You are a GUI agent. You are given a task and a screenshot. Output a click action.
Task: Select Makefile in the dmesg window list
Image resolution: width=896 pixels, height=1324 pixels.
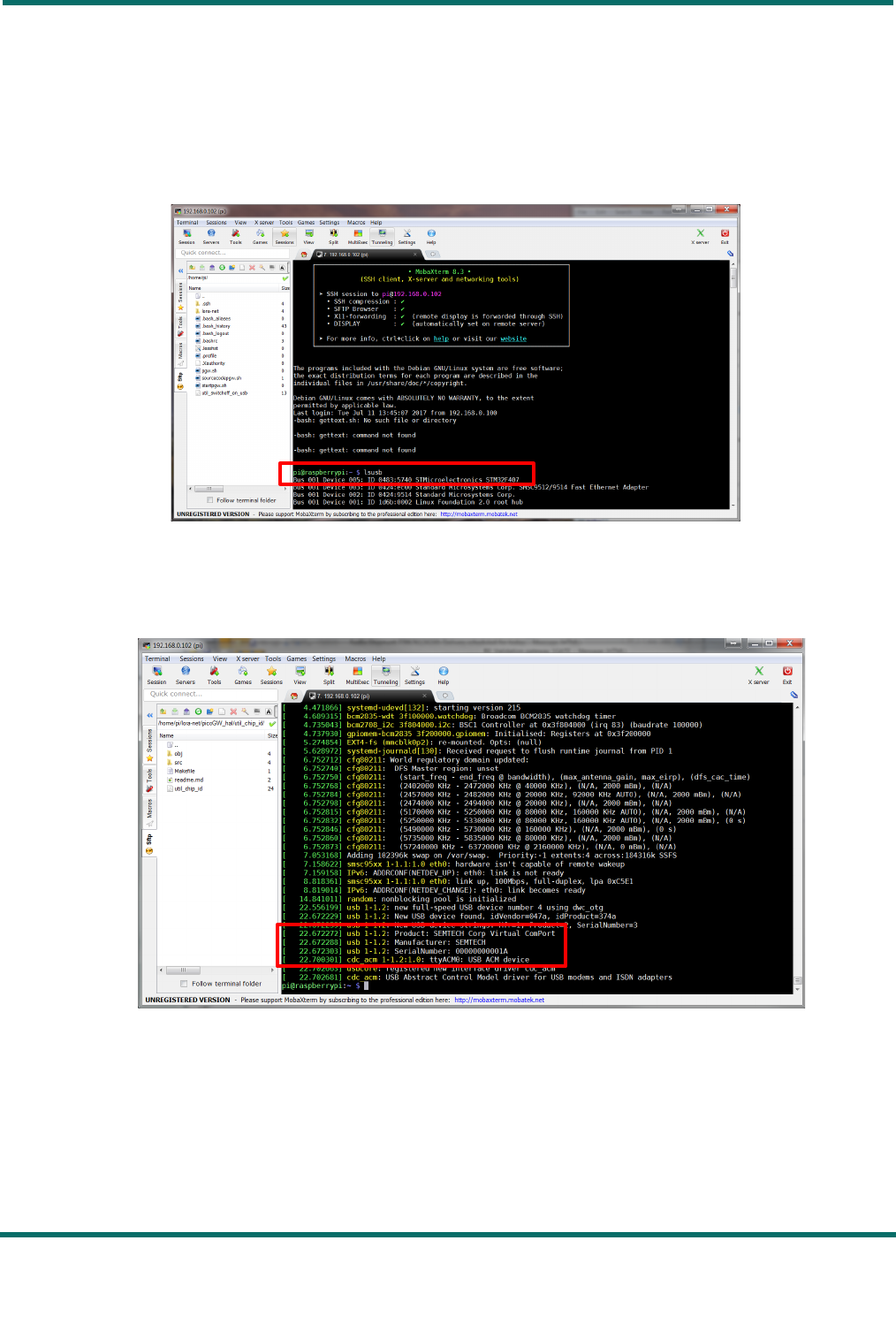[x=184, y=771]
